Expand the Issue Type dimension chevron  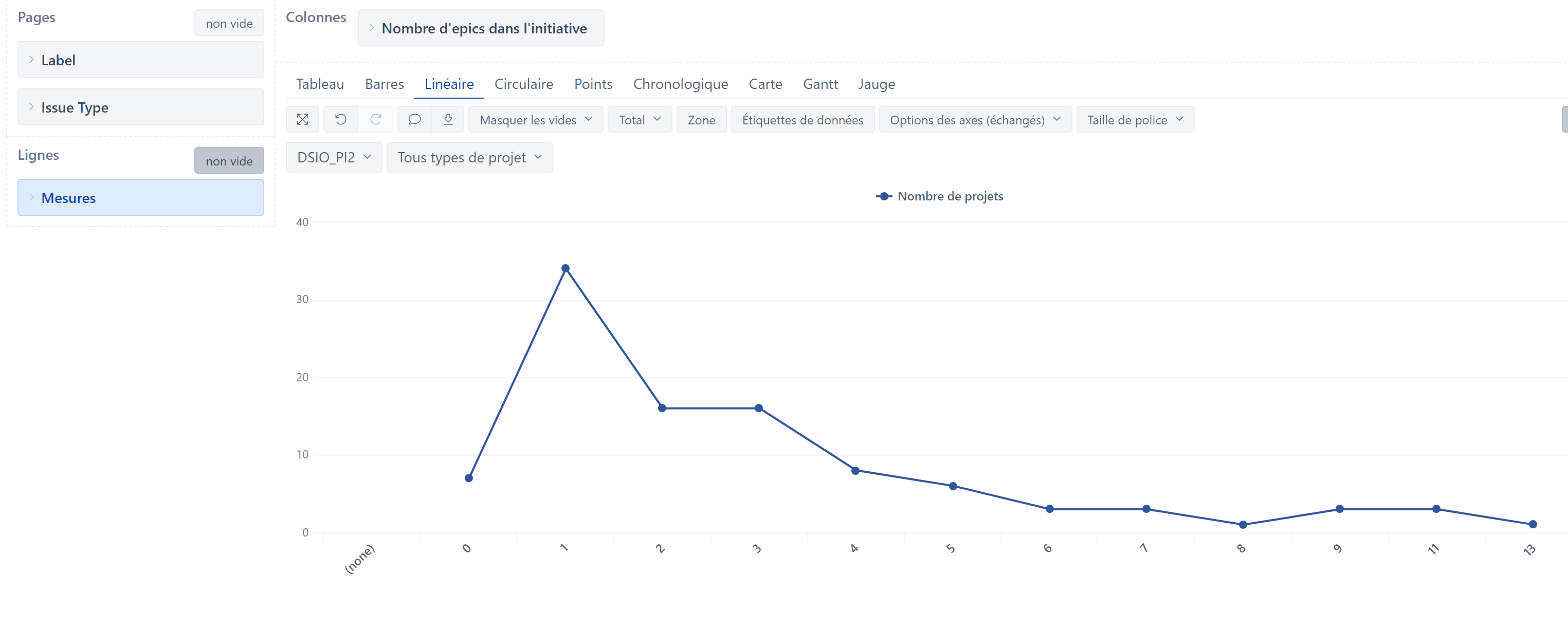point(31,106)
